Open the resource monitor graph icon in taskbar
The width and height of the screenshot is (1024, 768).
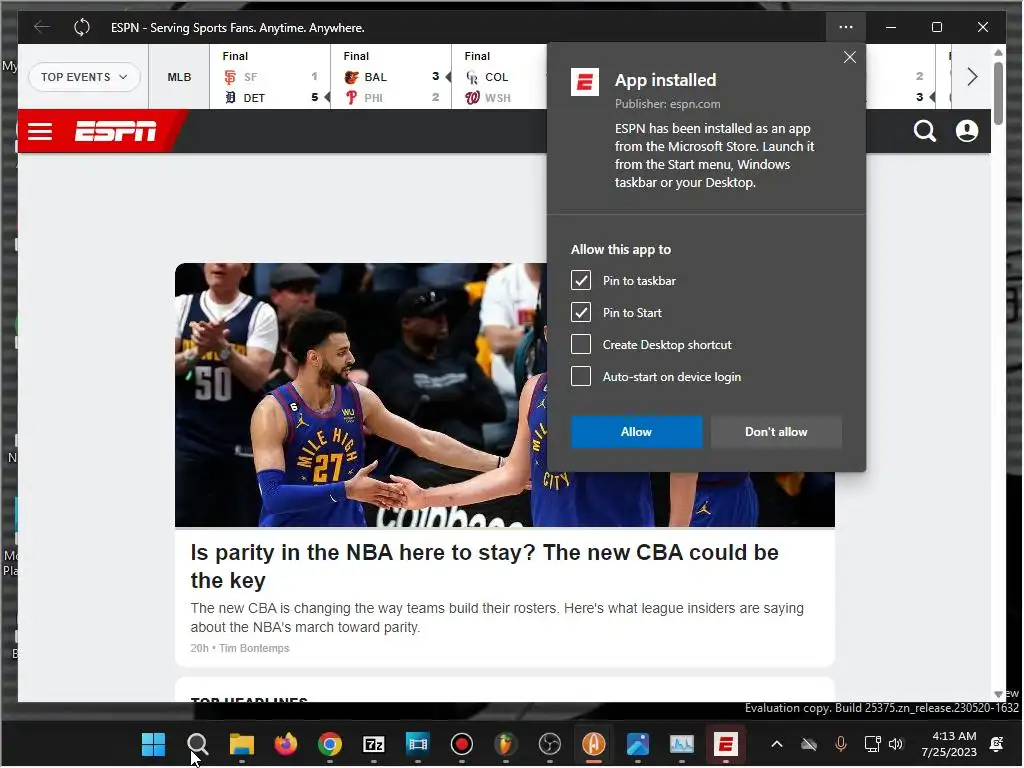click(x=682, y=744)
